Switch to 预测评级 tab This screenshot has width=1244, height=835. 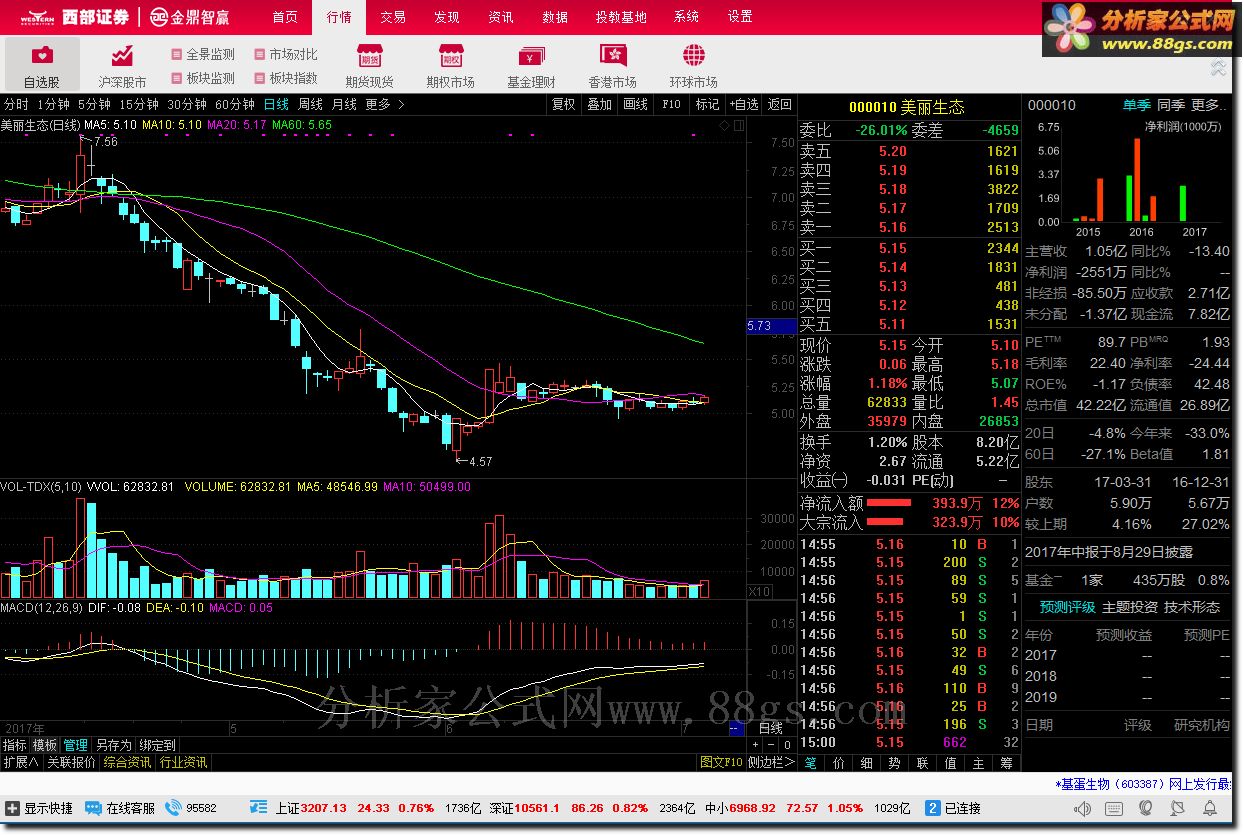(1067, 607)
